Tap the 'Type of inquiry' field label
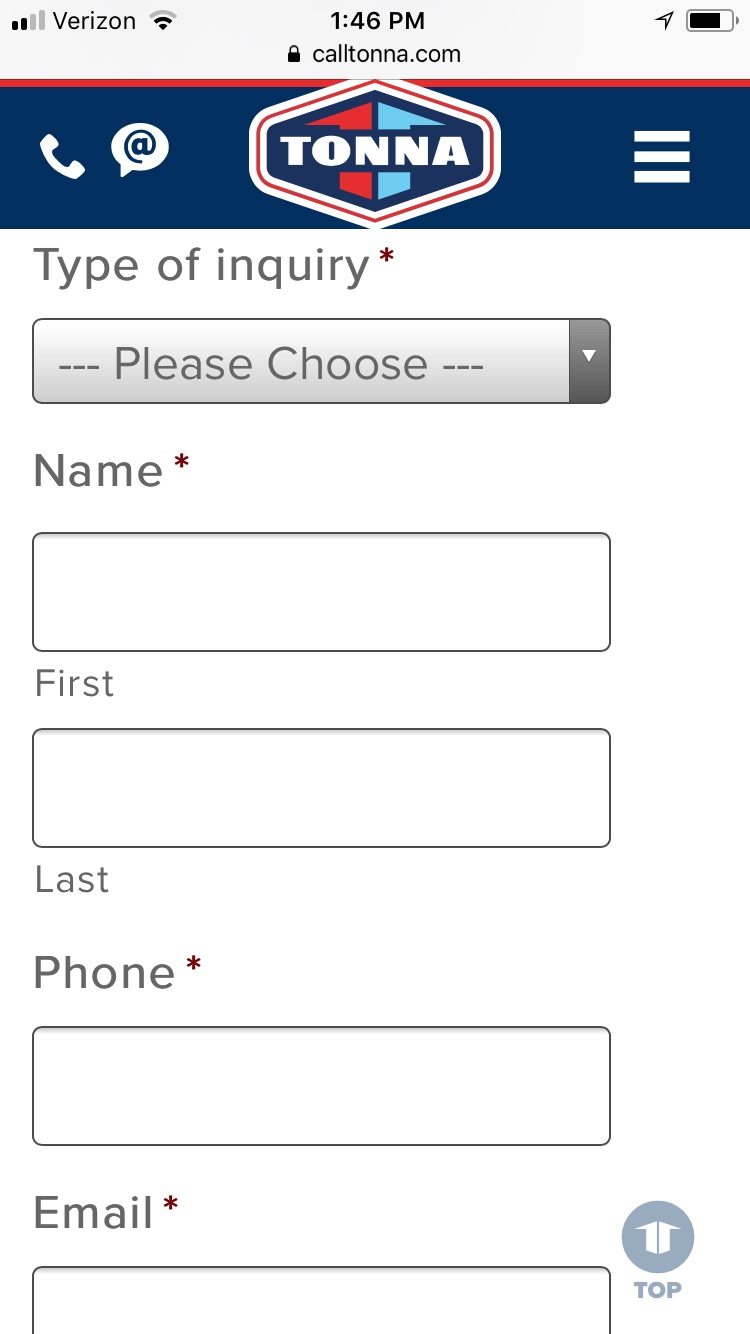This screenshot has width=750, height=1334. pyautogui.click(x=203, y=267)
